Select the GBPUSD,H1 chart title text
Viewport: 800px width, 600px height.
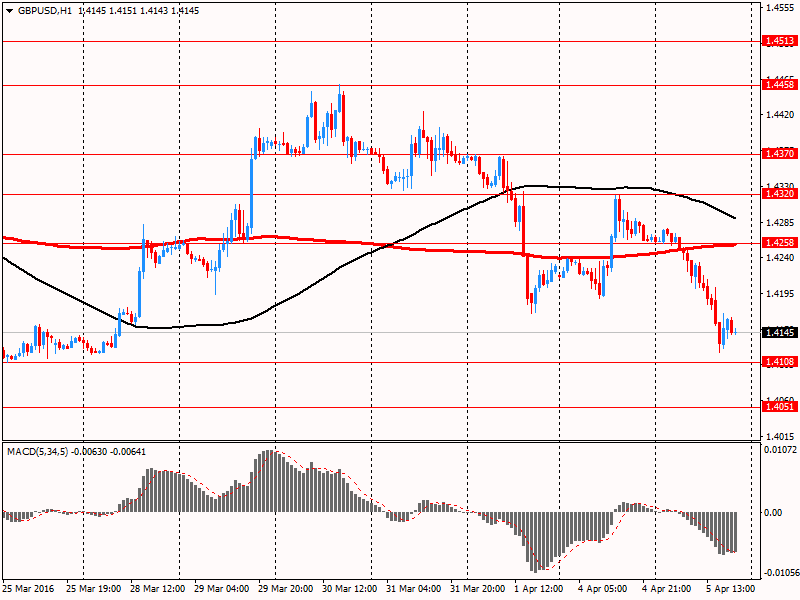coord(44,11)
